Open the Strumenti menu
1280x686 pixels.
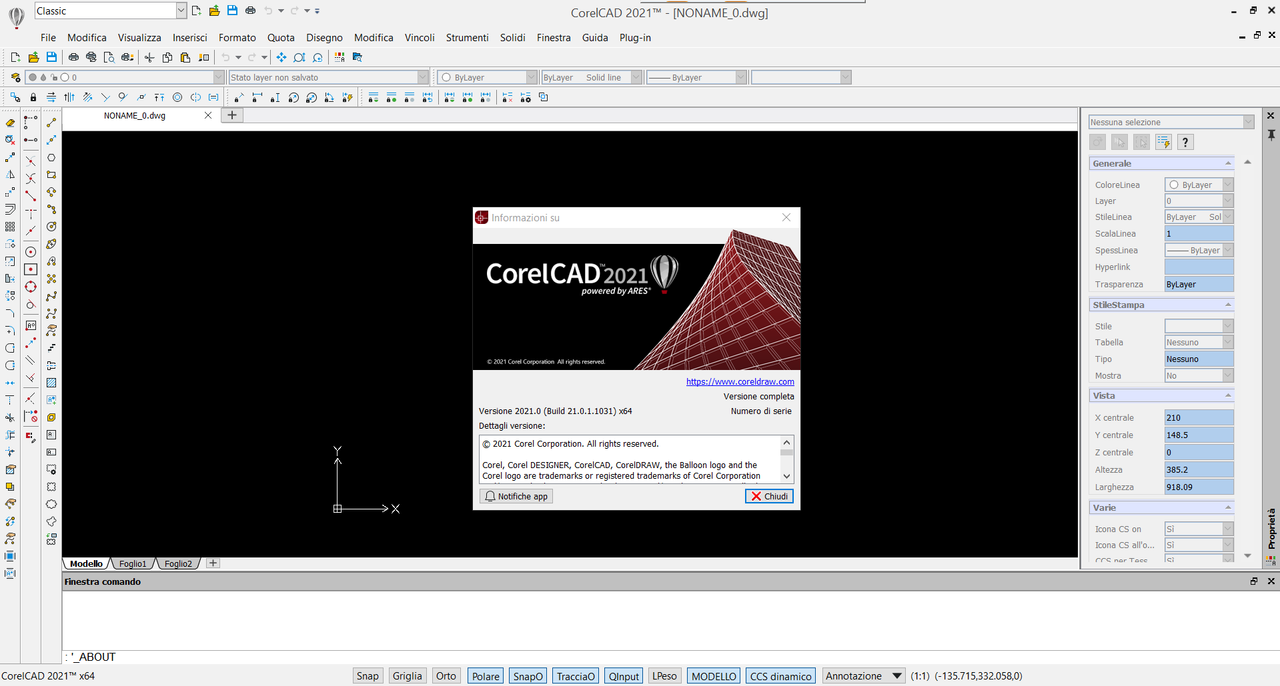467,37
